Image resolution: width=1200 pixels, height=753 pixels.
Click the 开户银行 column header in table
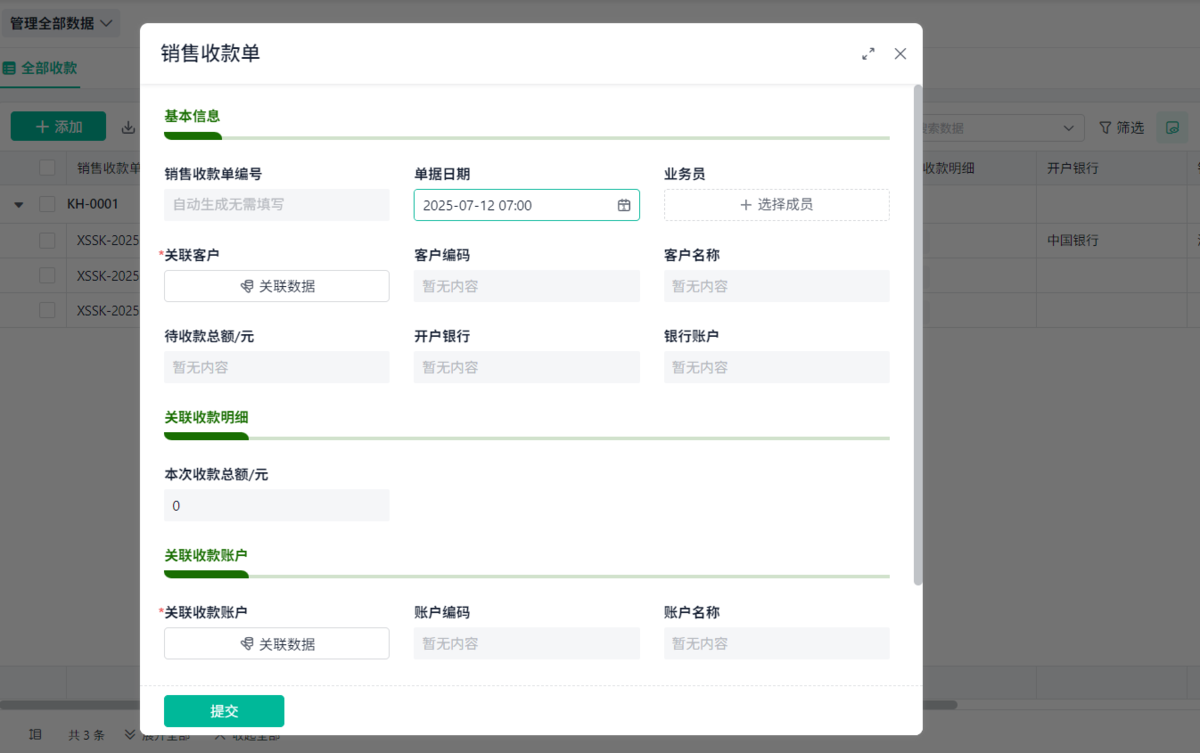click(1073, 168)
